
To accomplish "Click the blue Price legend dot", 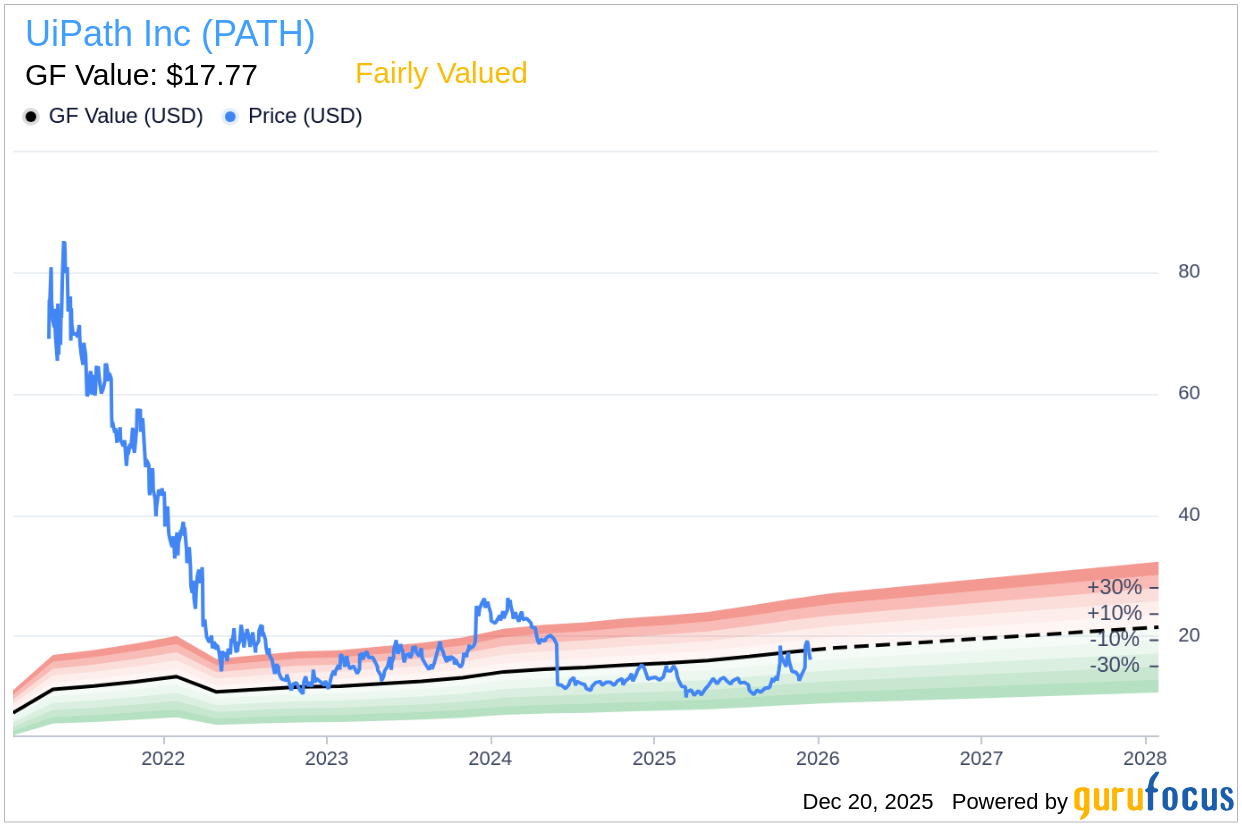I will coord(231,117).
